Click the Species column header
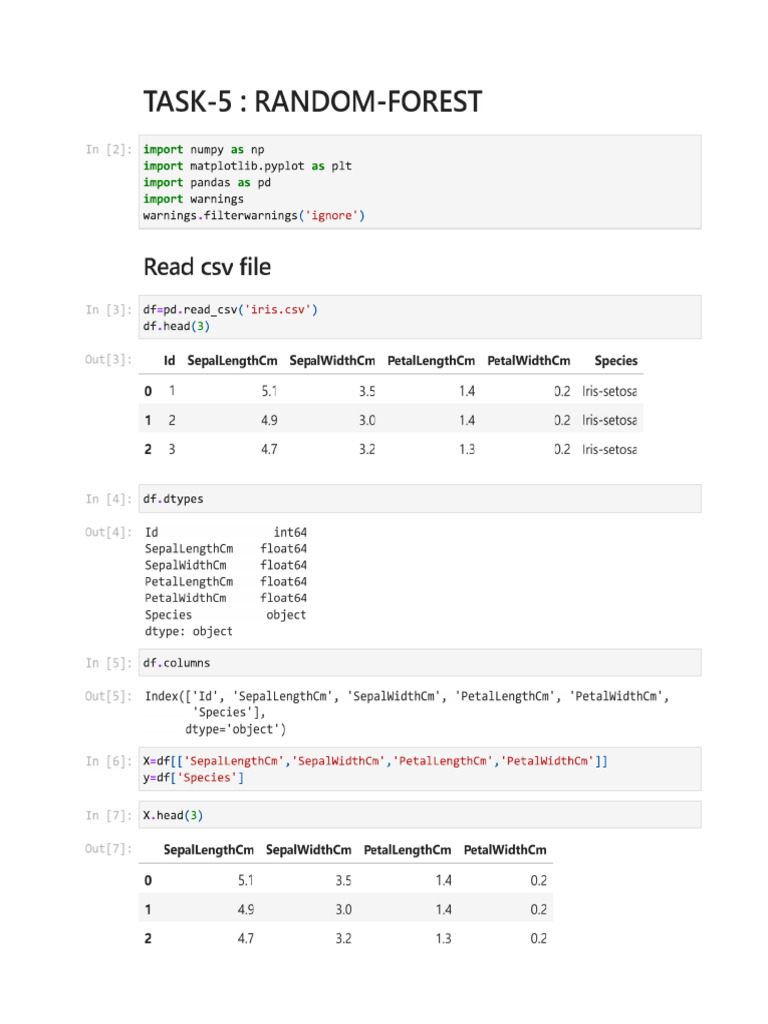 615,360
